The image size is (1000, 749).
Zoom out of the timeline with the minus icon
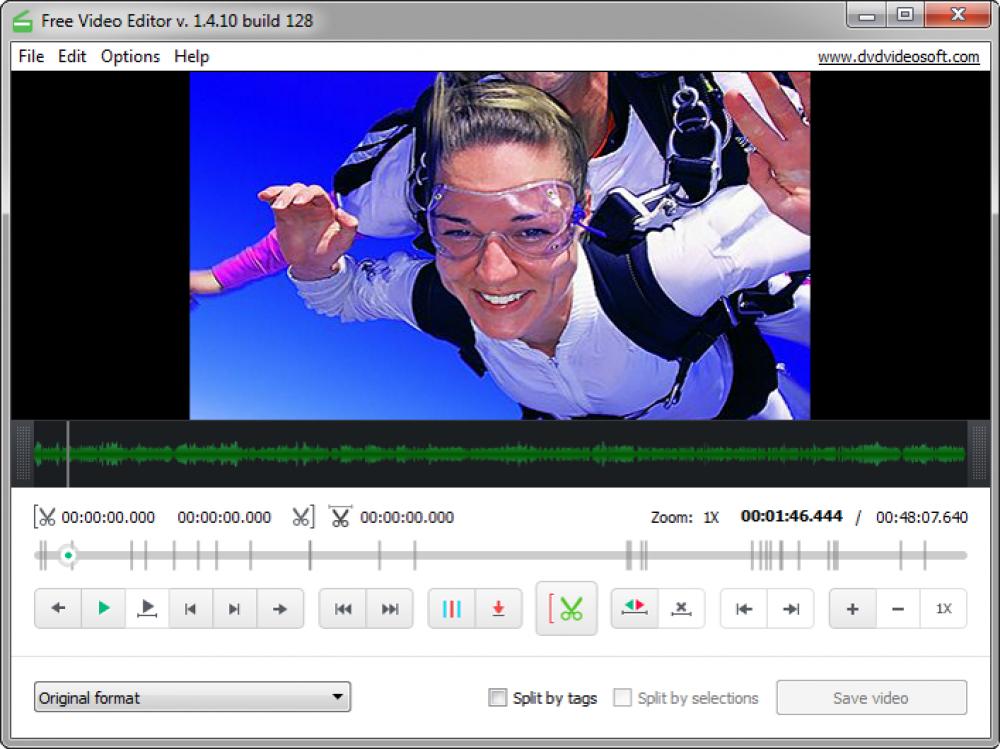point(897,608)
